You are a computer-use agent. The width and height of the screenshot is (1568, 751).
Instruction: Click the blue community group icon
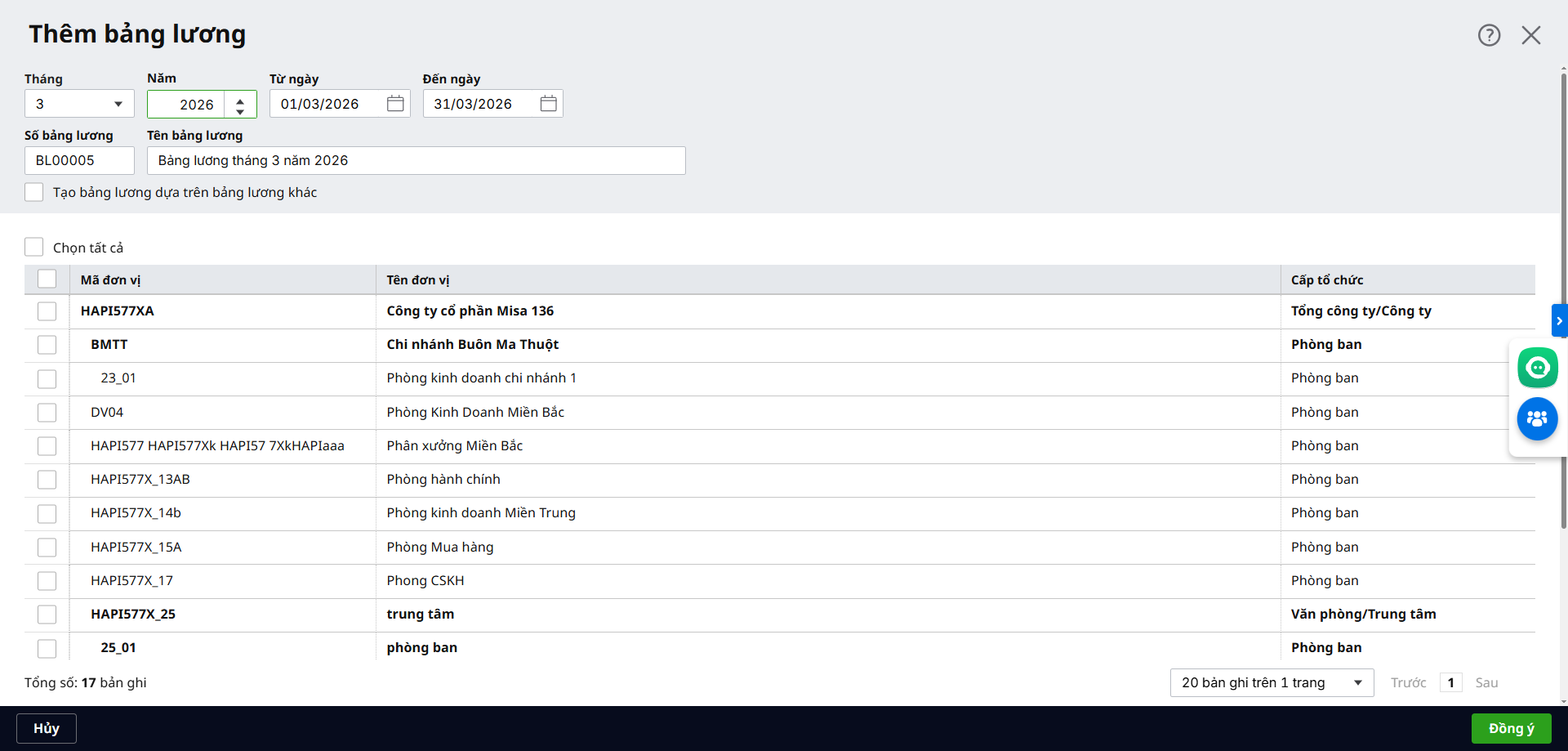tap(1537, 418)
